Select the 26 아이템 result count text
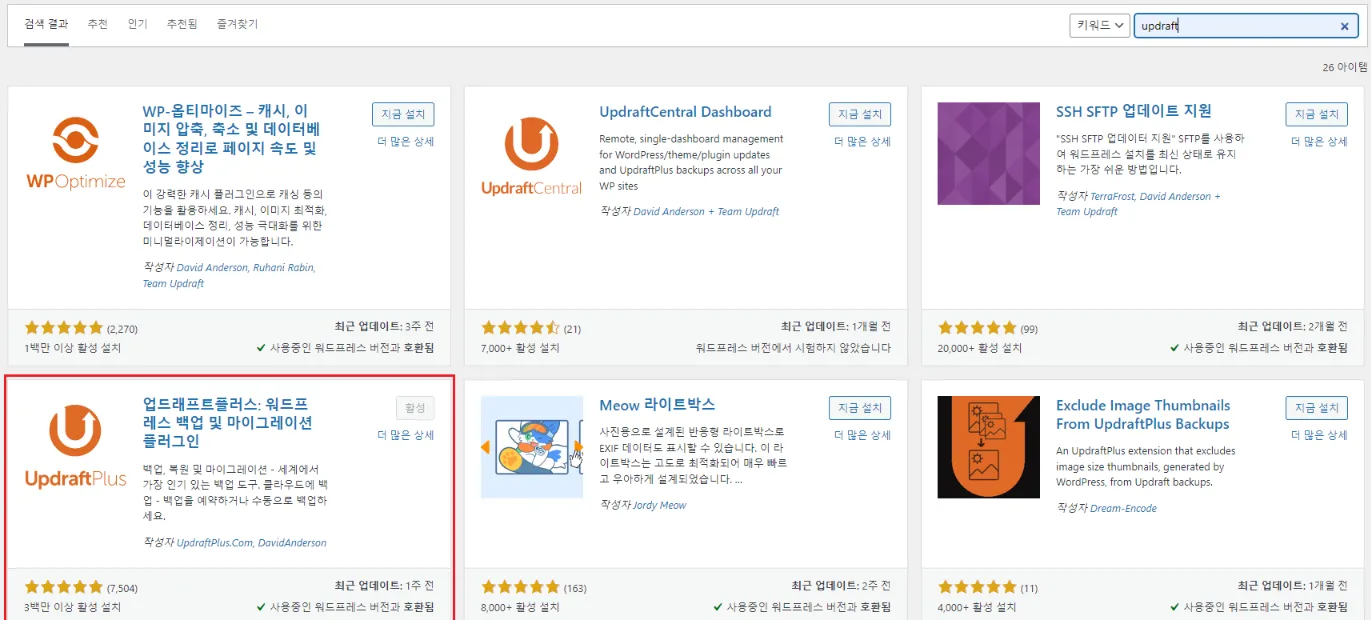The image size is (1371, 620). tap(1344, 67)
